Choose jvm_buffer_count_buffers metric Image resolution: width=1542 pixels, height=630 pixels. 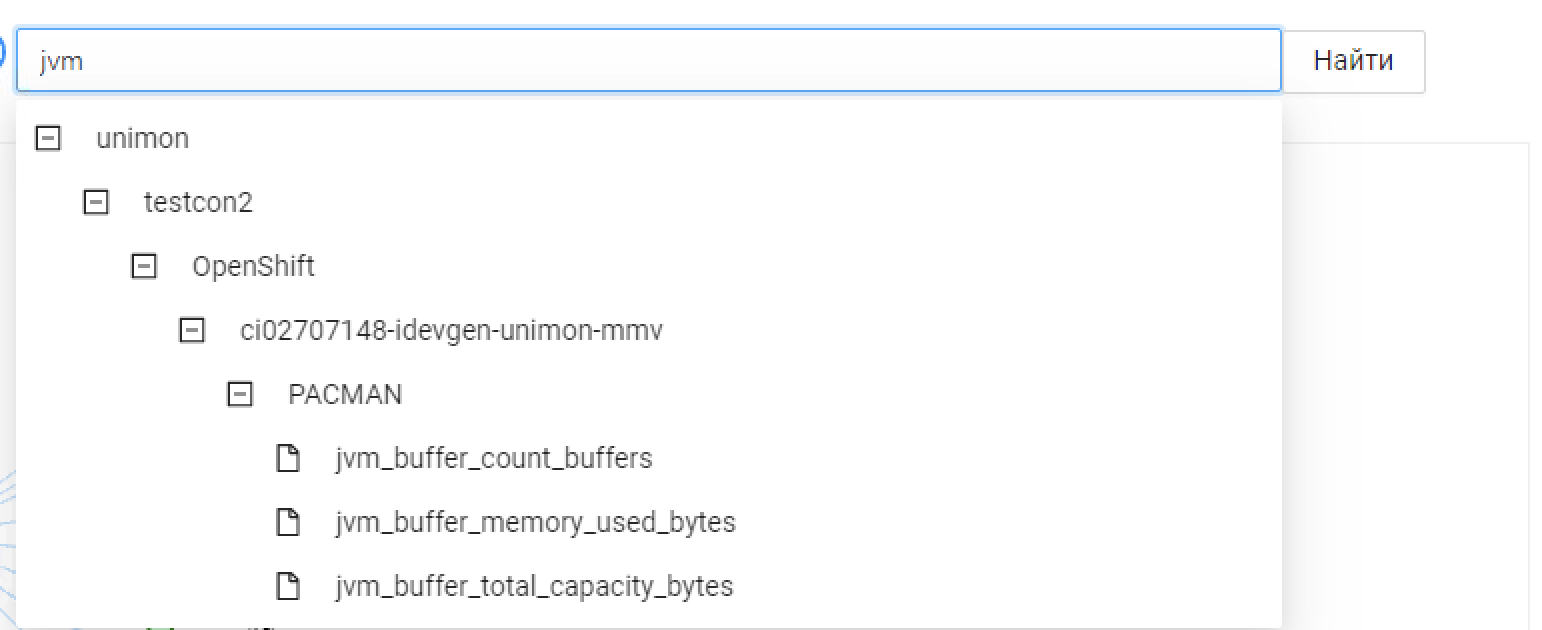pyautogui.click(x=494, y=458)
